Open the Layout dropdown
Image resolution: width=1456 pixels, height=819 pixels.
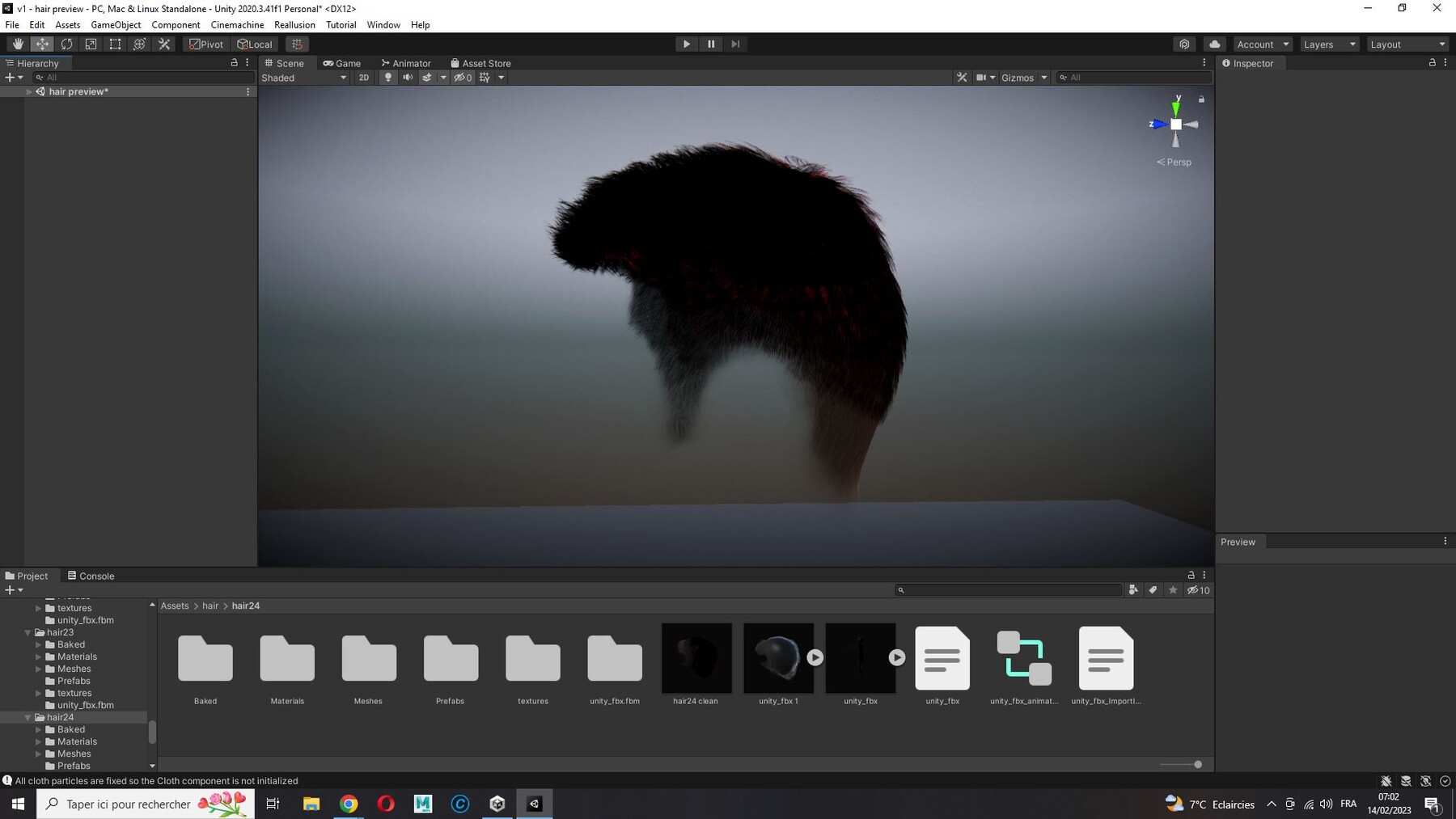click(x=1407, y=44)
